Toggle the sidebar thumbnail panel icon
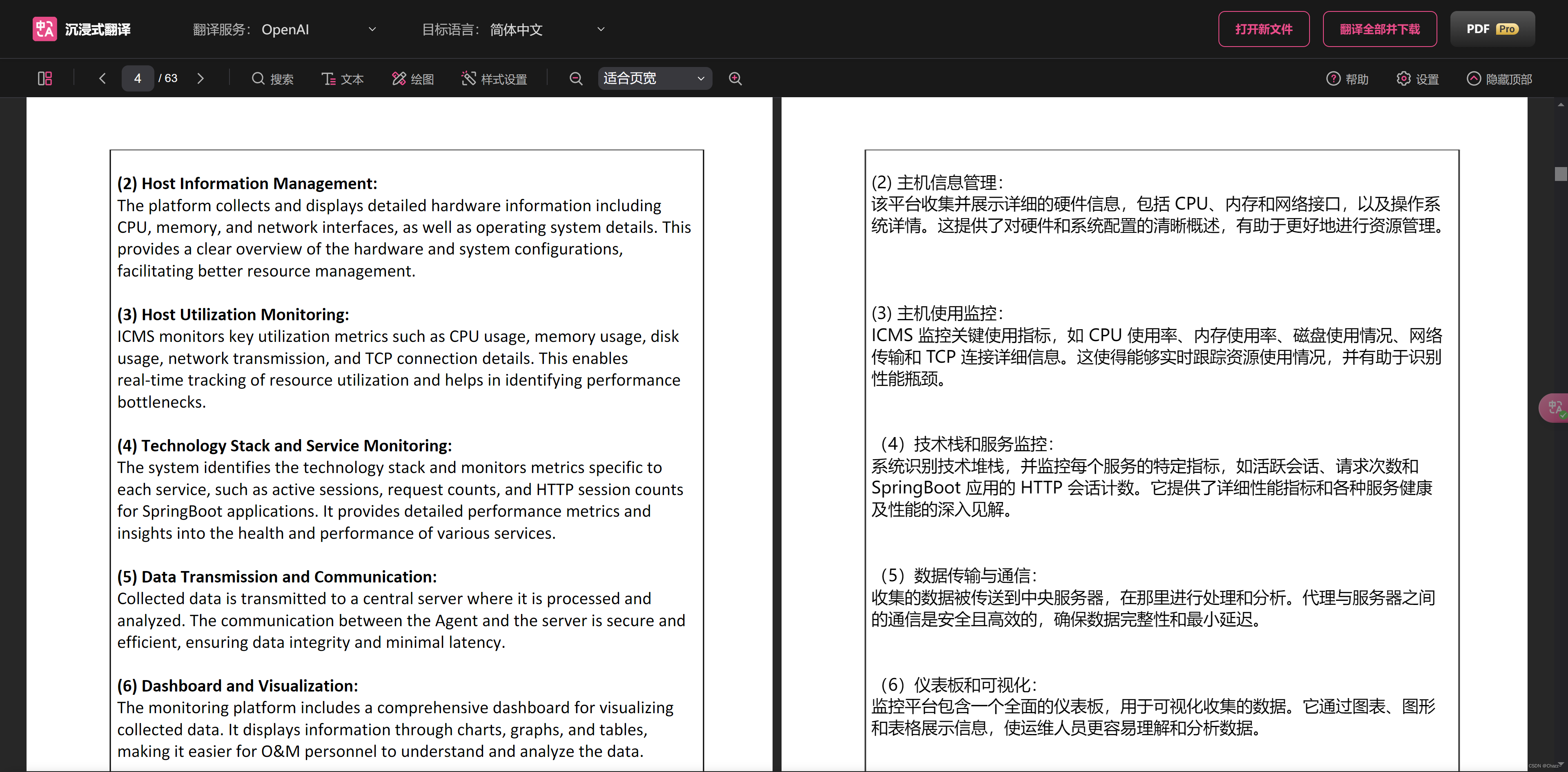This screenshot has height=772, width=1568. (x=45, y=78)
